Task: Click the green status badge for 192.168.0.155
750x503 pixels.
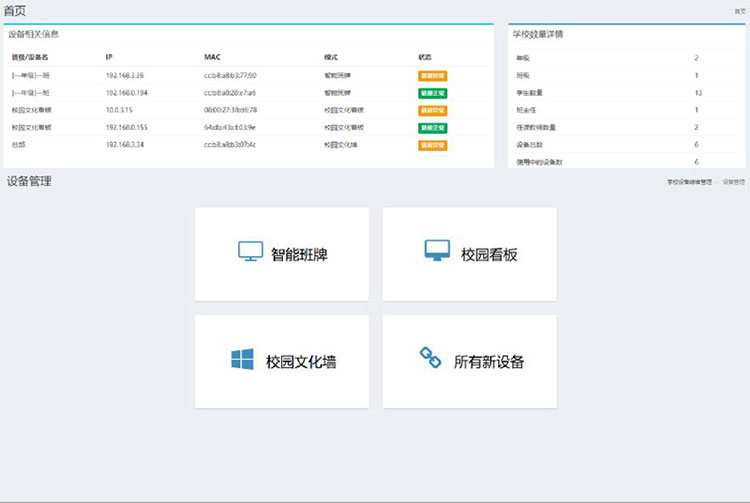Action: 432,128
